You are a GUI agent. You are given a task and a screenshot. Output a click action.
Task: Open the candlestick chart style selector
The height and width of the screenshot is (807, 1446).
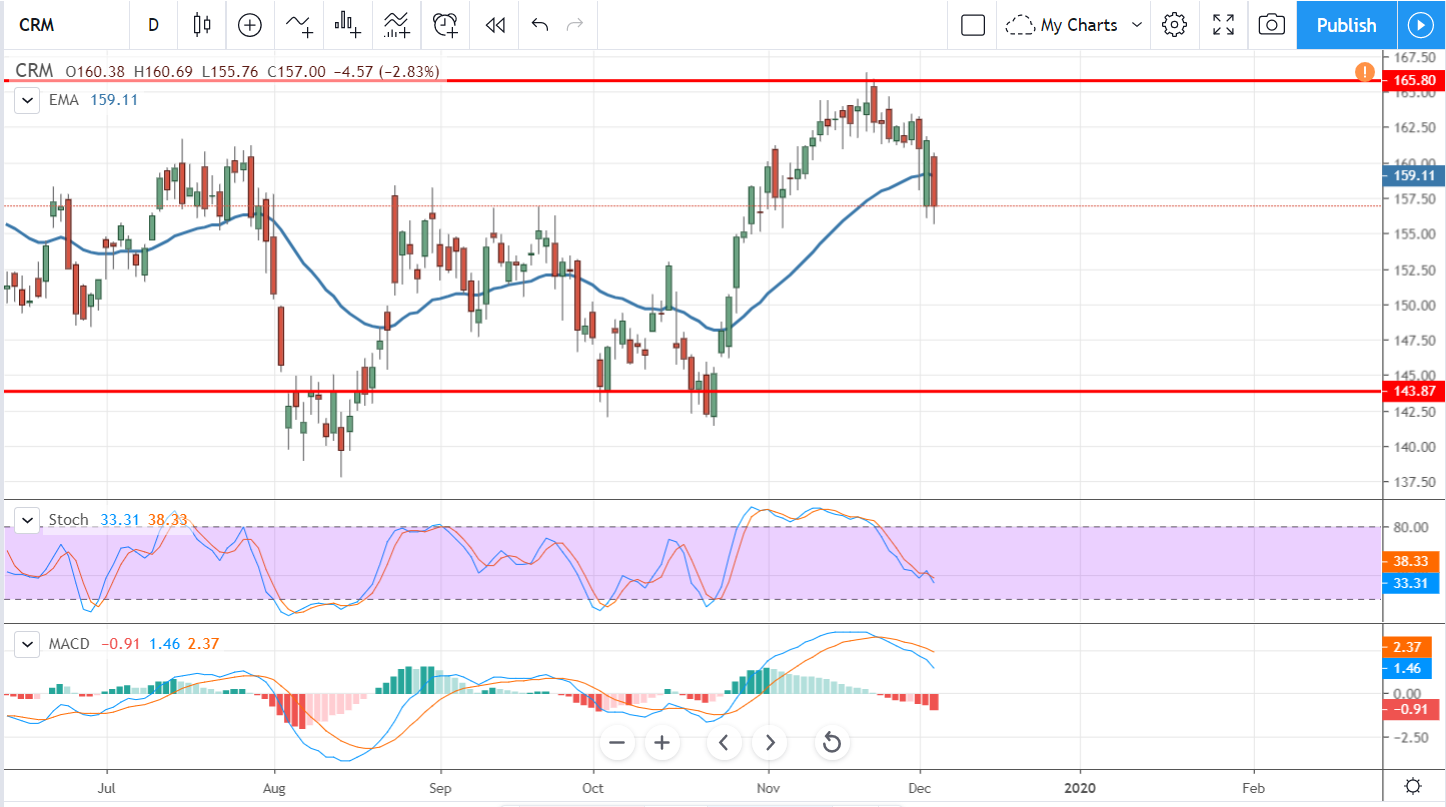point(202,25)
